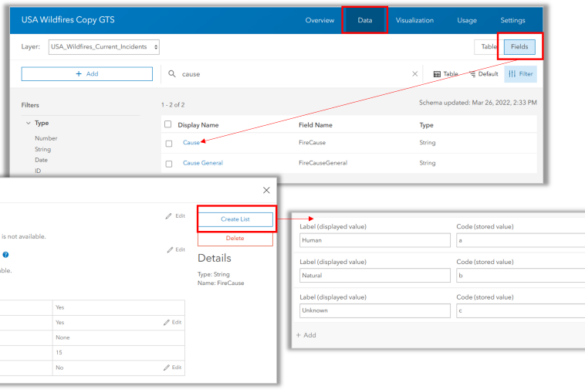
Task: Click the Field Name column header
Action: point(315,125)
